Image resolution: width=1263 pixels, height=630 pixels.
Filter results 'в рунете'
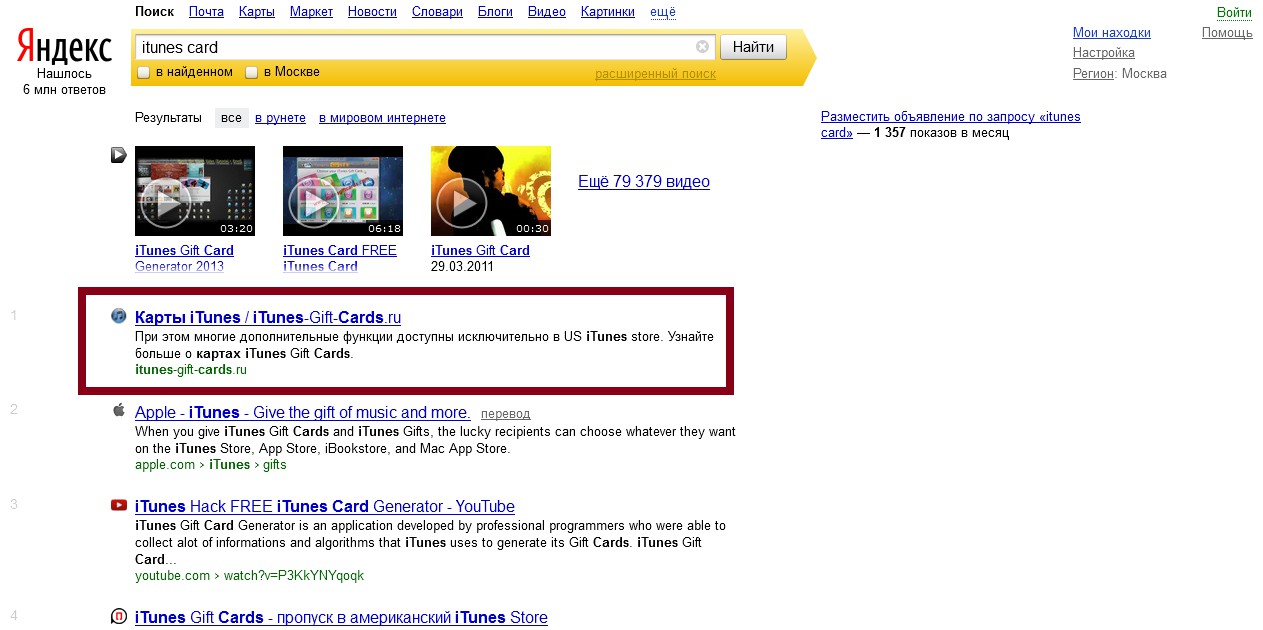tap(280, 118)
